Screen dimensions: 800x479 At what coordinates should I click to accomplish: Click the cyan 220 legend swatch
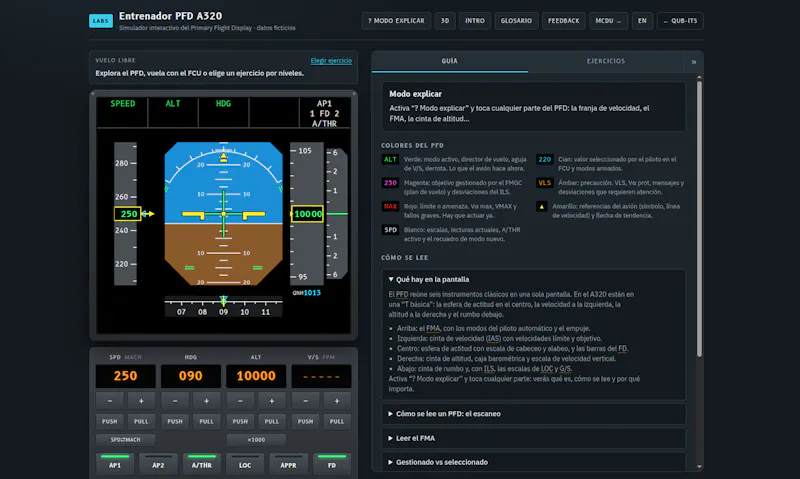(x=544, y=160)
